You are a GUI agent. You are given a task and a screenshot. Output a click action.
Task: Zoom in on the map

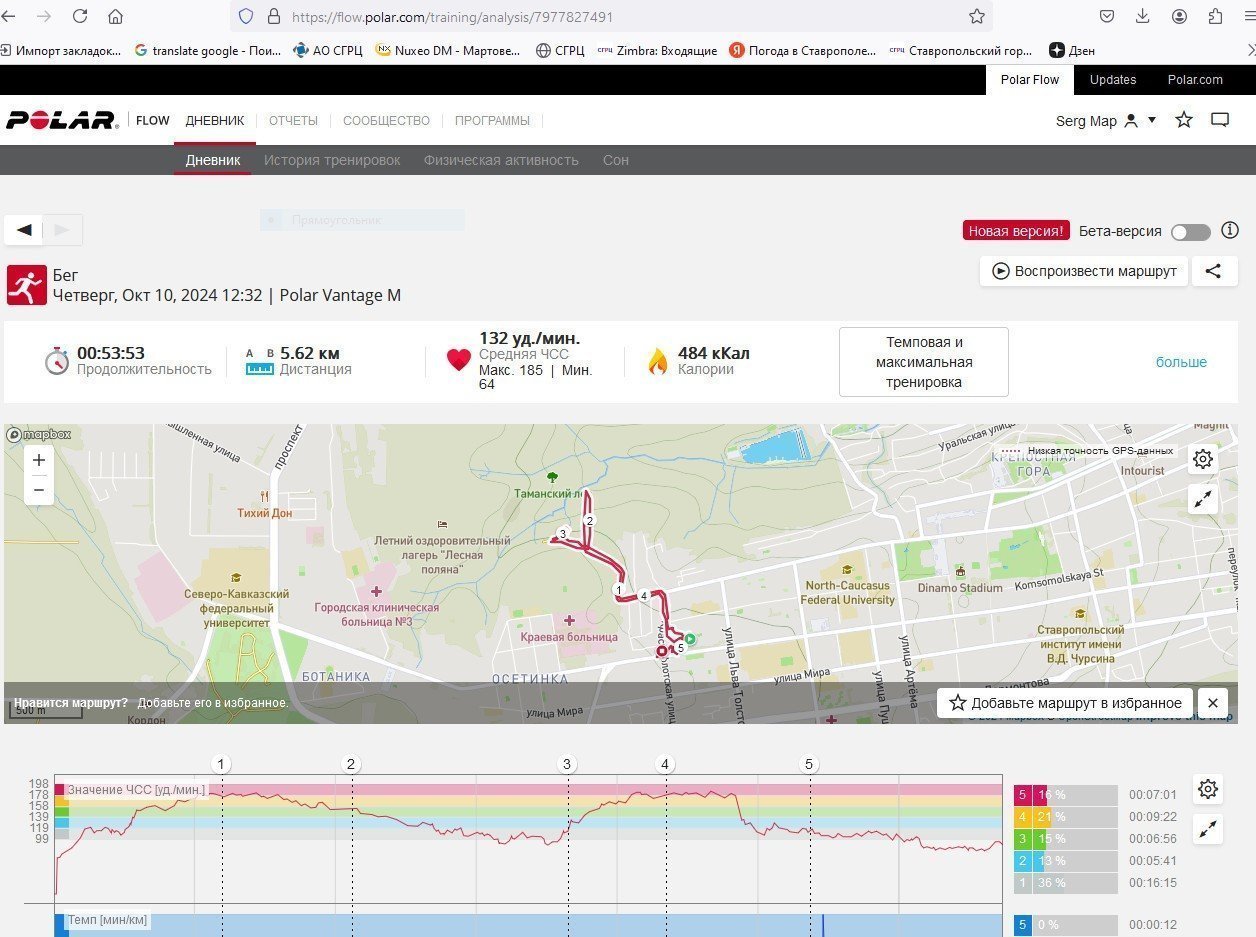pyautogui.click(x=39, y=460)
